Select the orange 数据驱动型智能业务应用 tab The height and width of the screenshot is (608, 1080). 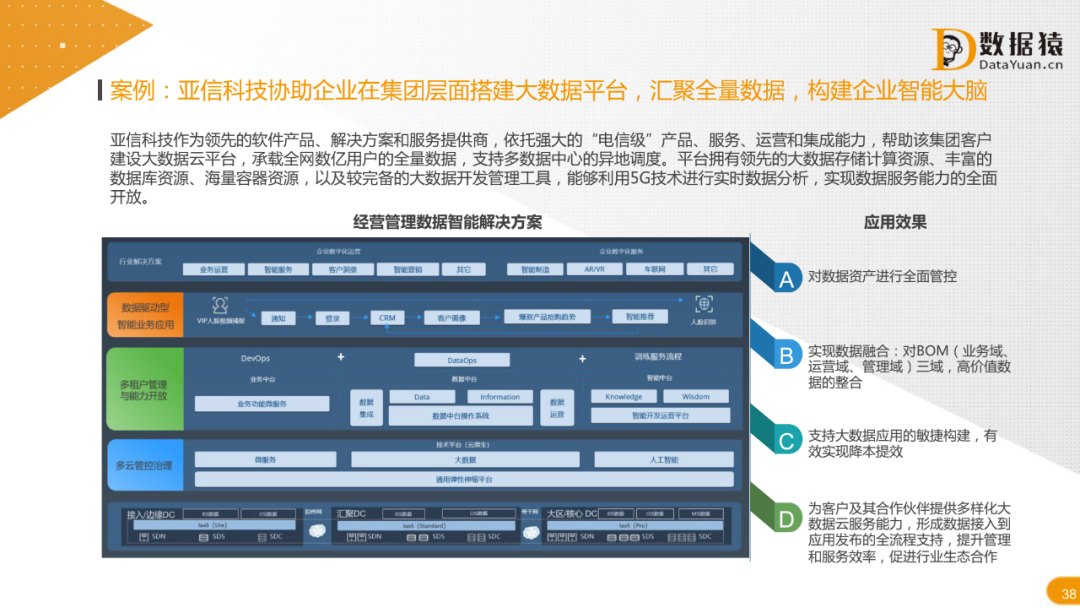(145, 315)
